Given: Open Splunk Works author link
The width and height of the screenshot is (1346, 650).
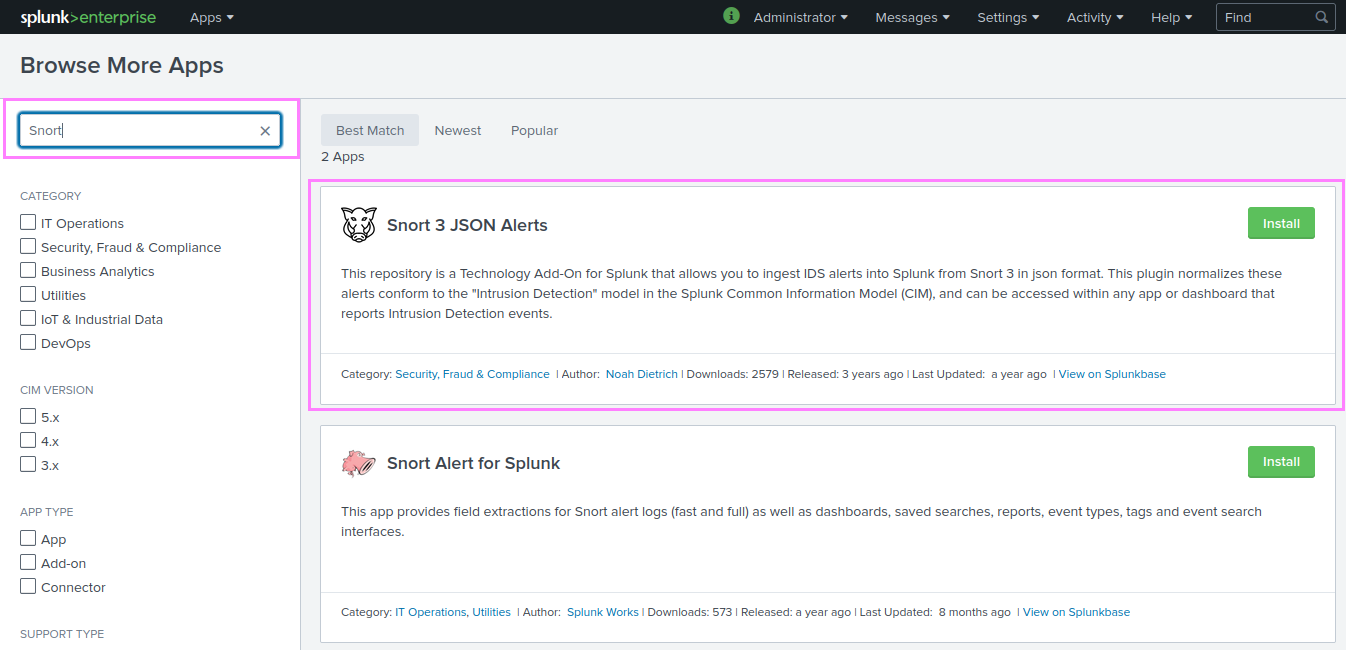Looking at the screenshot, I should click(x=603, y=612).
